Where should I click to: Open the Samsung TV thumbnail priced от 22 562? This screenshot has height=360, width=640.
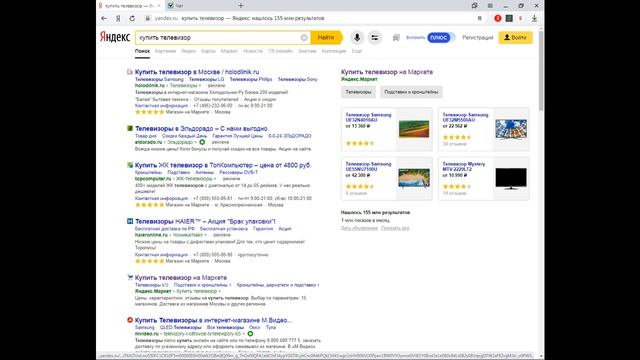(511, 129)
